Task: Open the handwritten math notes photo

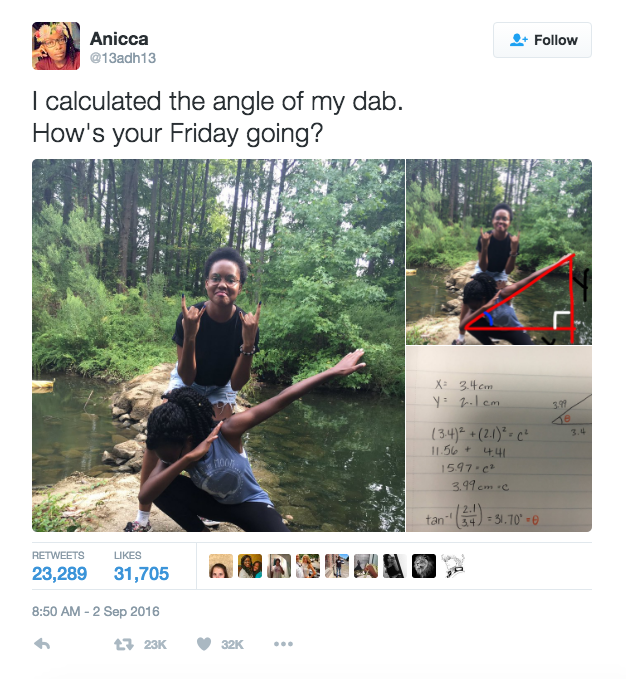Action: [499, 439]
